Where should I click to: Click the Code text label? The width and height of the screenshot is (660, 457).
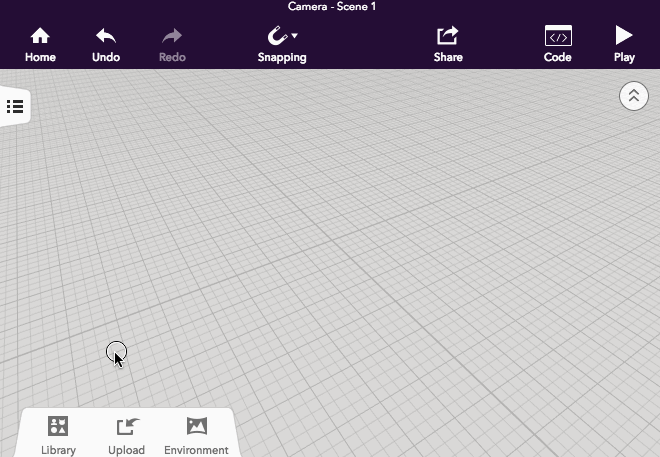[558, 57]
